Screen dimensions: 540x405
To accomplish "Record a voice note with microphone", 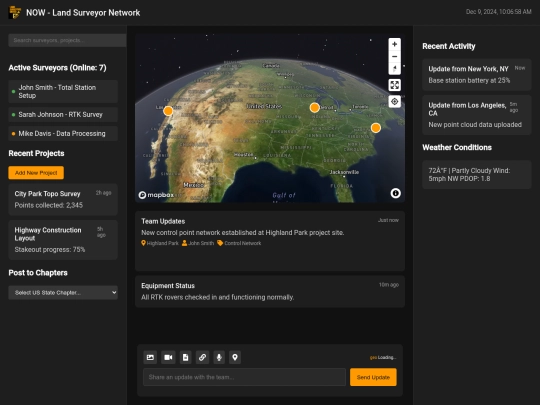I will point(219,357).
